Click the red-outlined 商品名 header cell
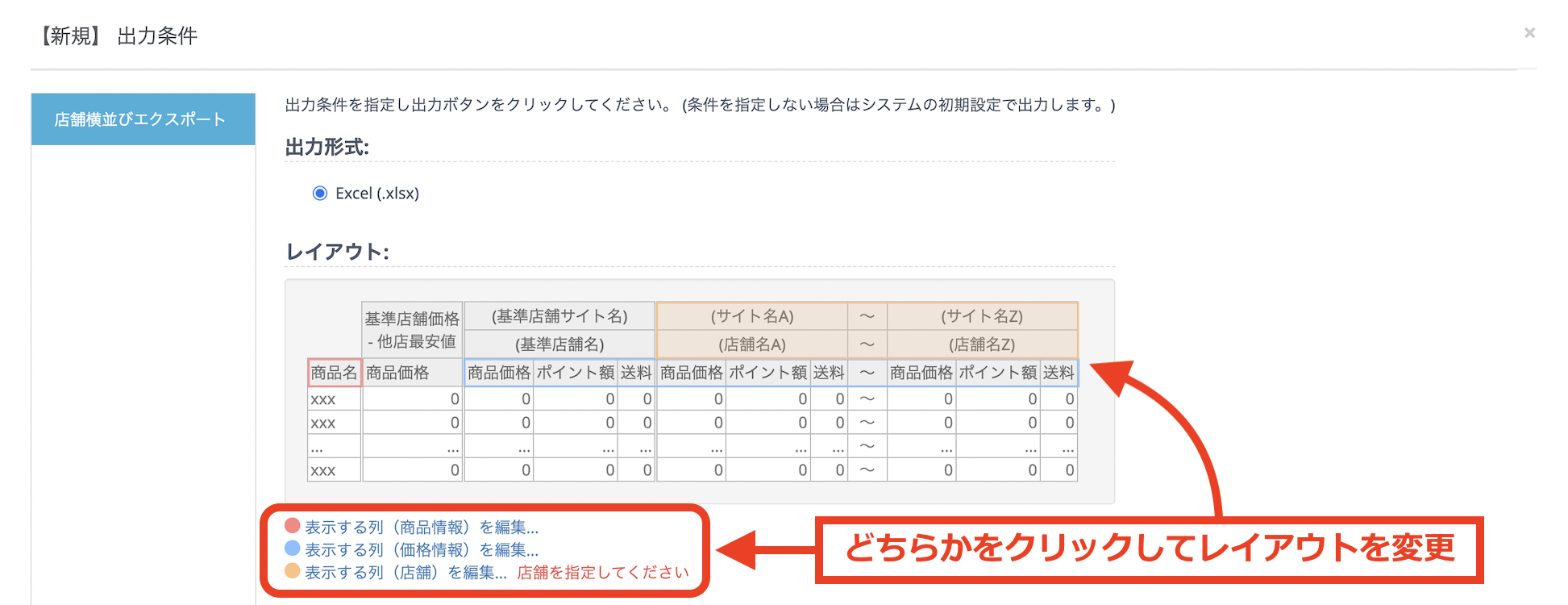1568x605 pixels. tap(334, 373)
